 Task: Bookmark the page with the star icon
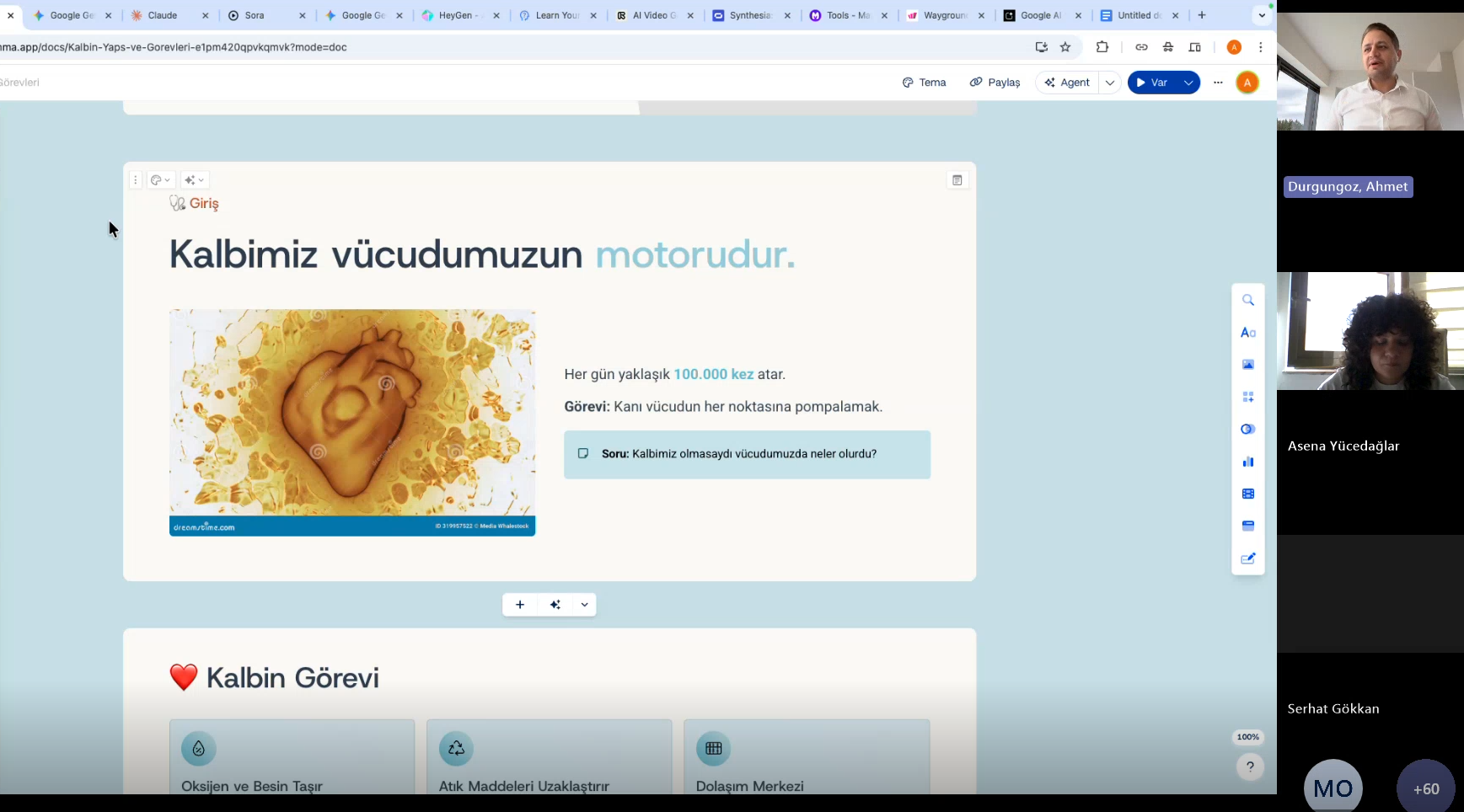coord(1065,47)
